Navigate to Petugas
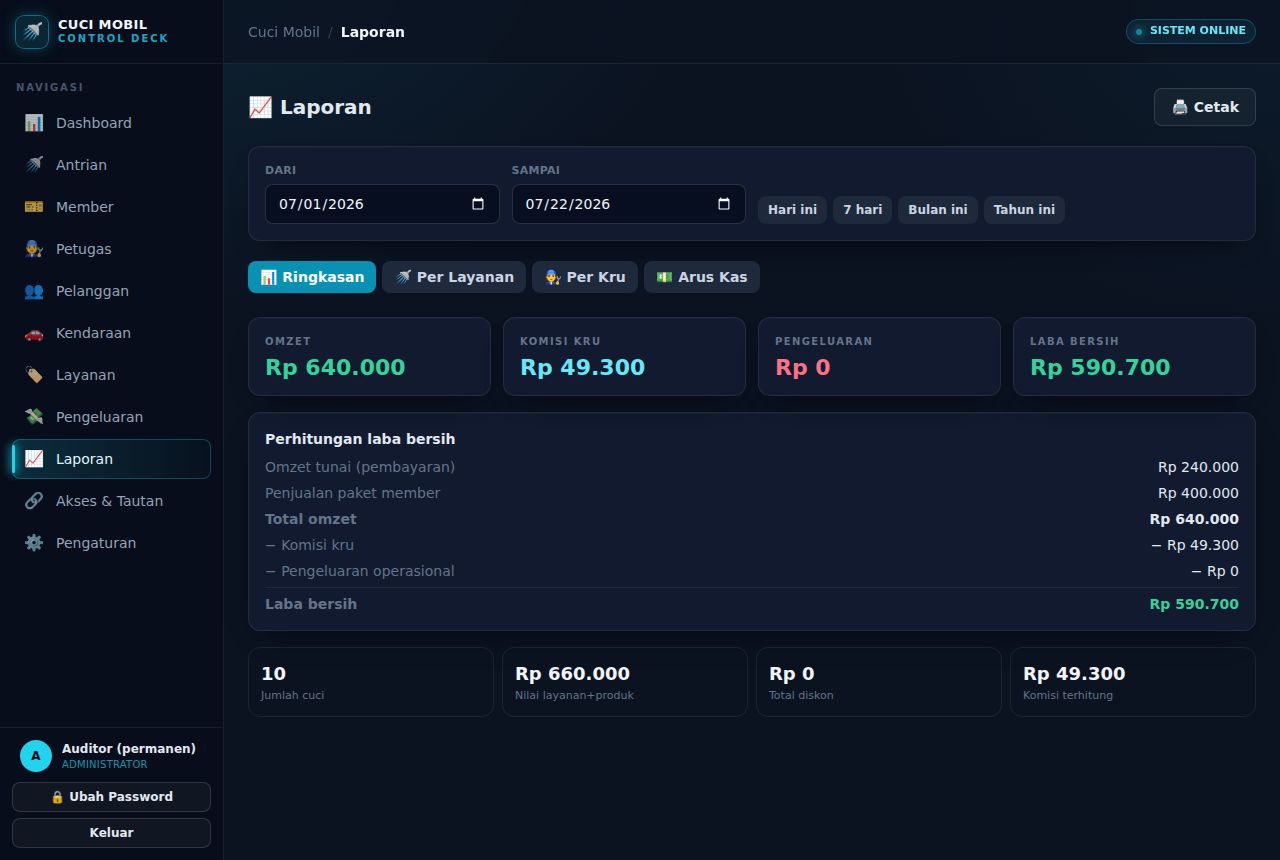This screenshot has height=860, width=1280. (111, 249)
